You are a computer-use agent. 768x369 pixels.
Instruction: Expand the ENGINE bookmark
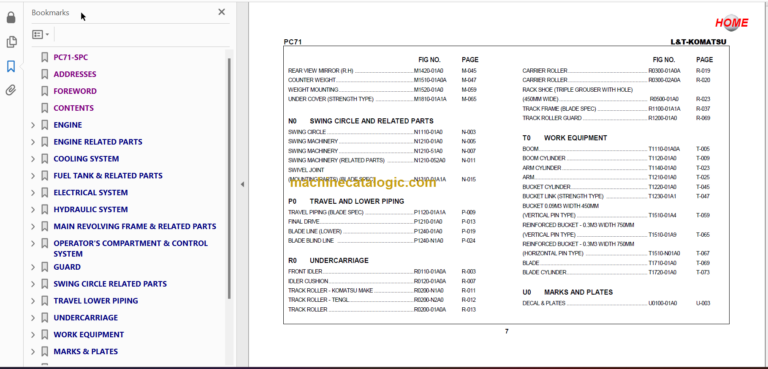coord(33,125)
